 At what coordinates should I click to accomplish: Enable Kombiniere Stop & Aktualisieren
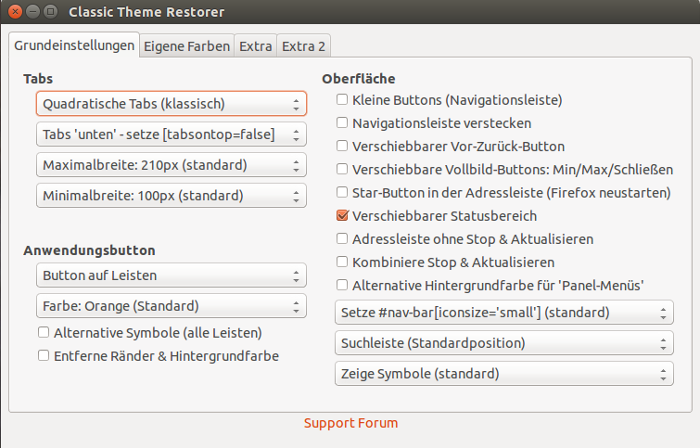click(x=343, y=262)
